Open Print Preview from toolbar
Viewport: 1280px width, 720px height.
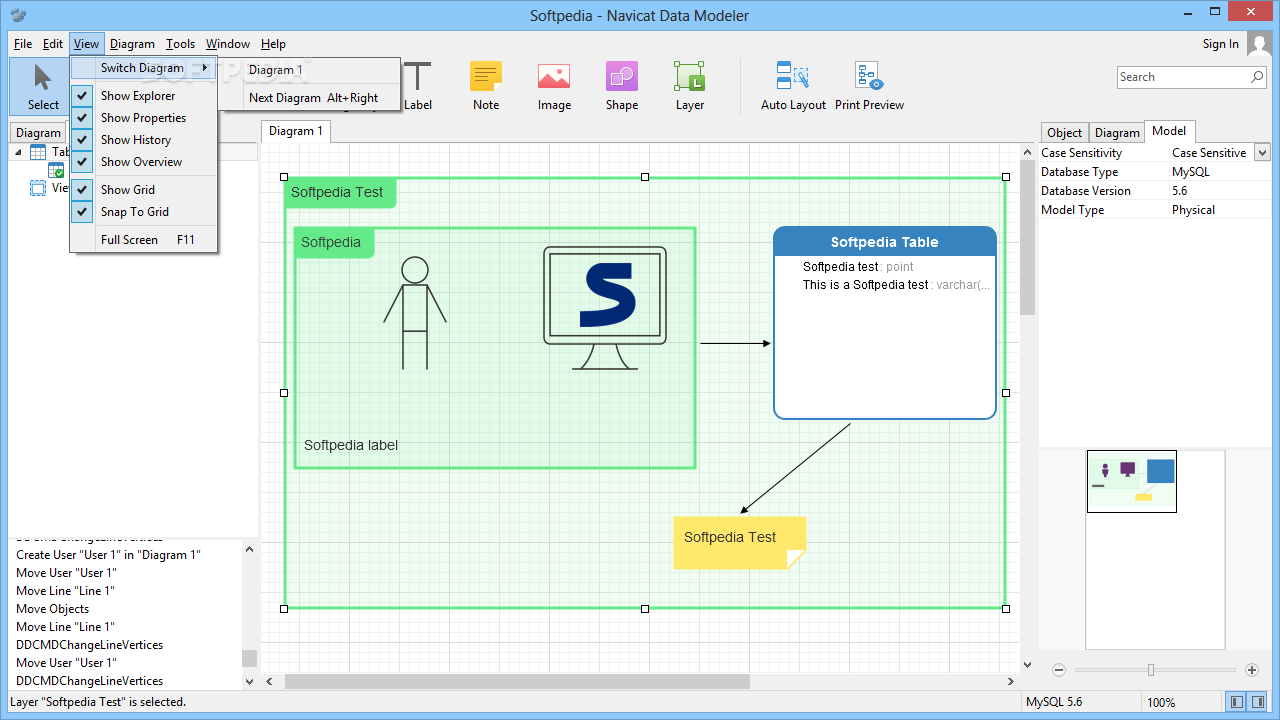click(869, 86)
